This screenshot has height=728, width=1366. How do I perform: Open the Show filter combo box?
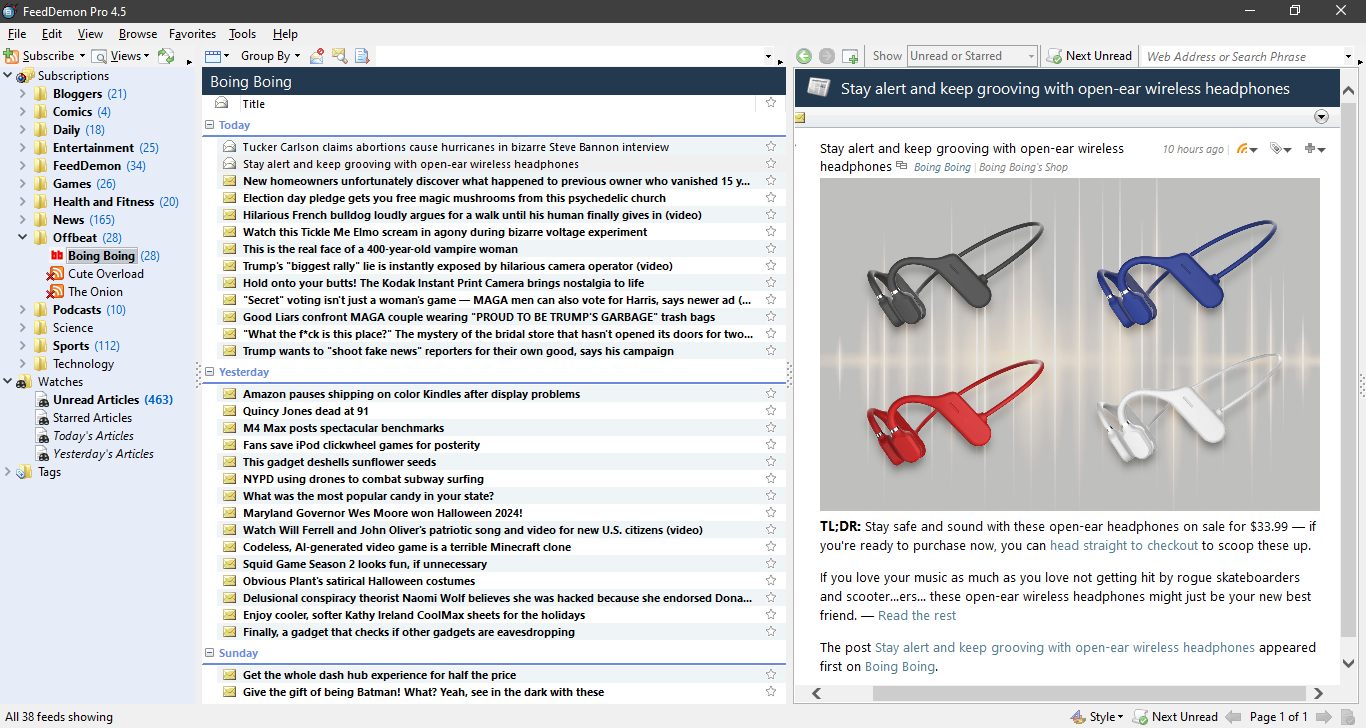coord(972,56)
